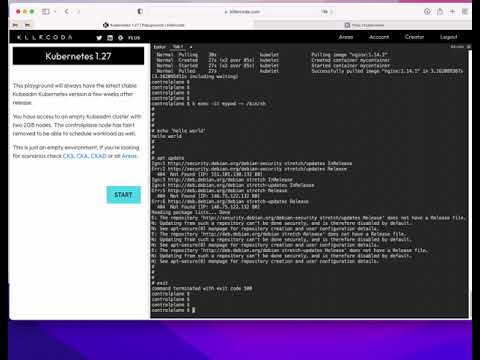Follow the CKA scenarios link
Screen dimensions: 480x360
82,156
